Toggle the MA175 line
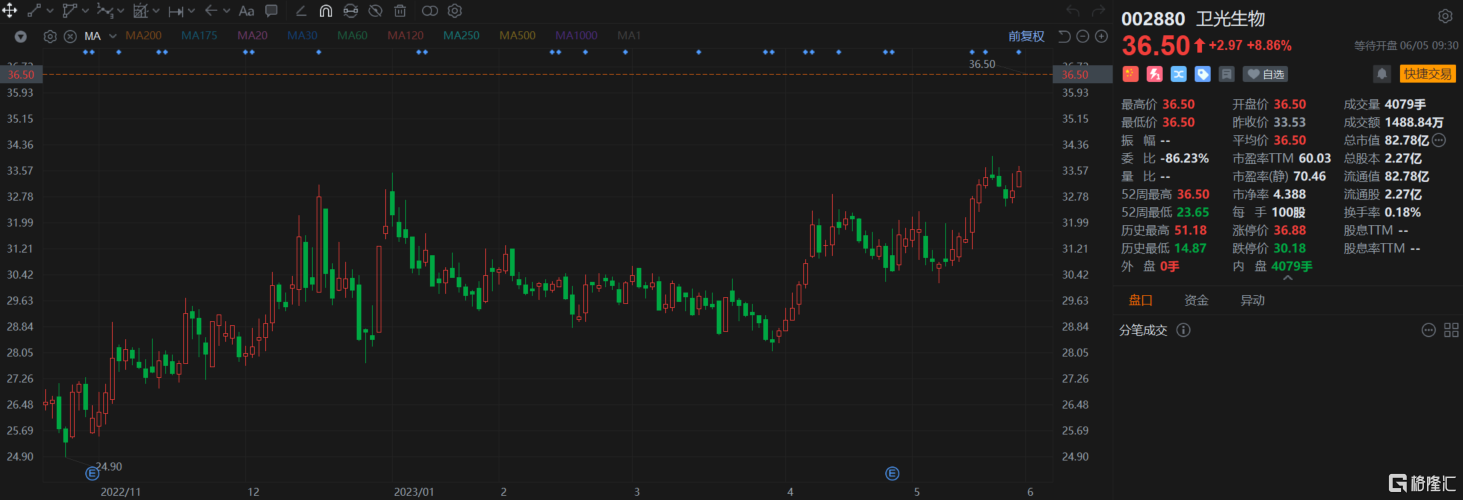 [x=199, y=36]
